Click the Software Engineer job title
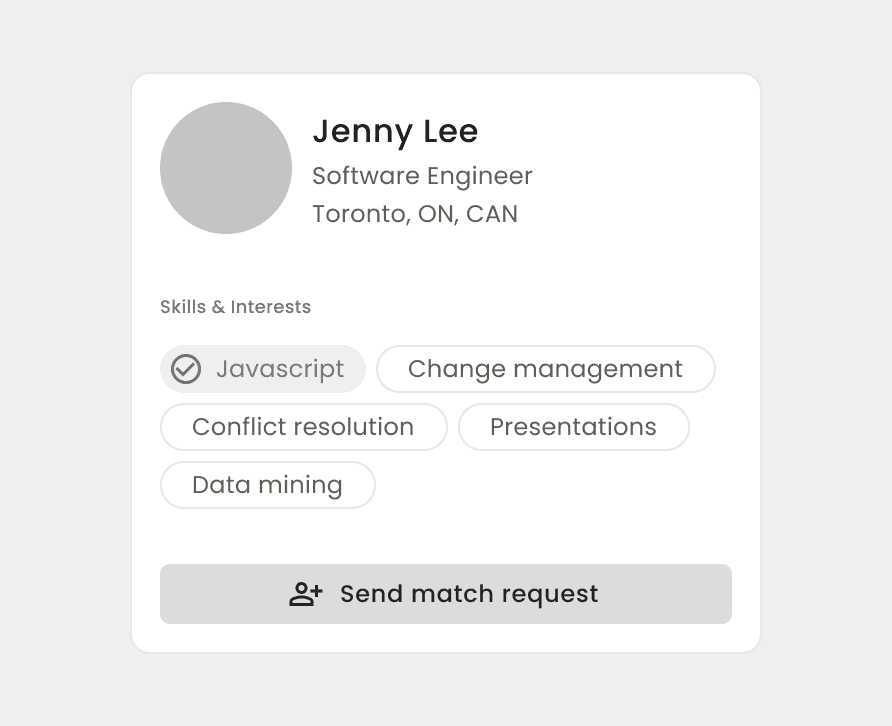This screenshot has width=892, height=726. pos(422,176)
